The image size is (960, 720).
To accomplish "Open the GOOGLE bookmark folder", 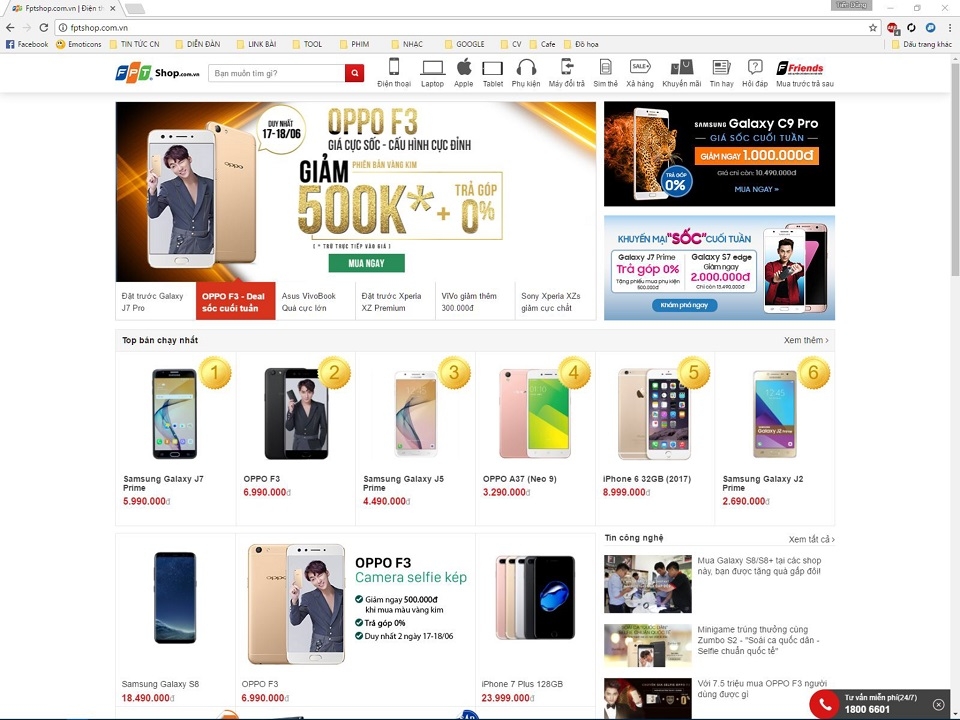I will (465, 44).
